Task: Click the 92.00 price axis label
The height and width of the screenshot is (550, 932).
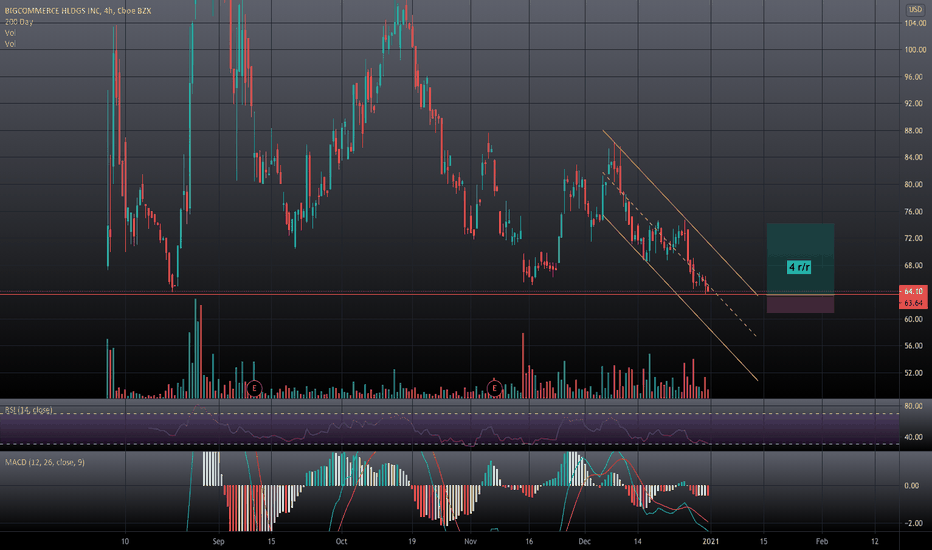Action: pyautogui.click(x=914, y=103)
